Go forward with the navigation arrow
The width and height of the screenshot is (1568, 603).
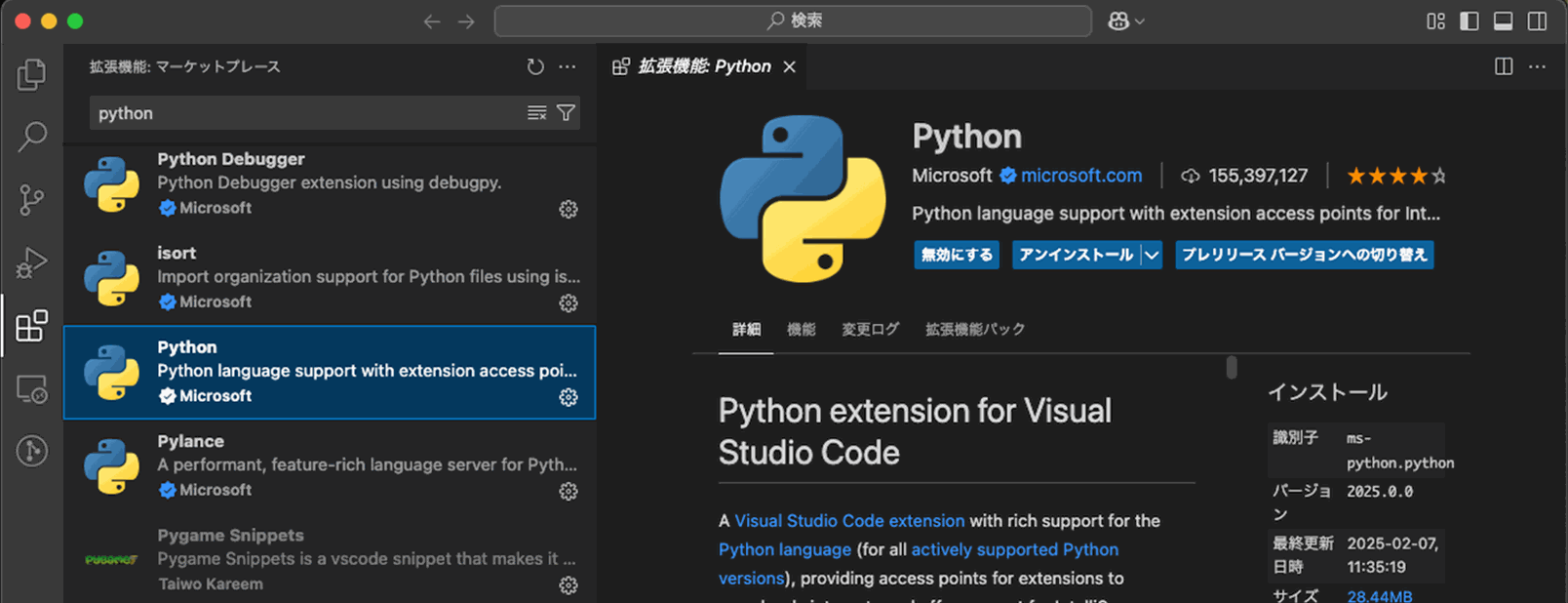[466, 21]
